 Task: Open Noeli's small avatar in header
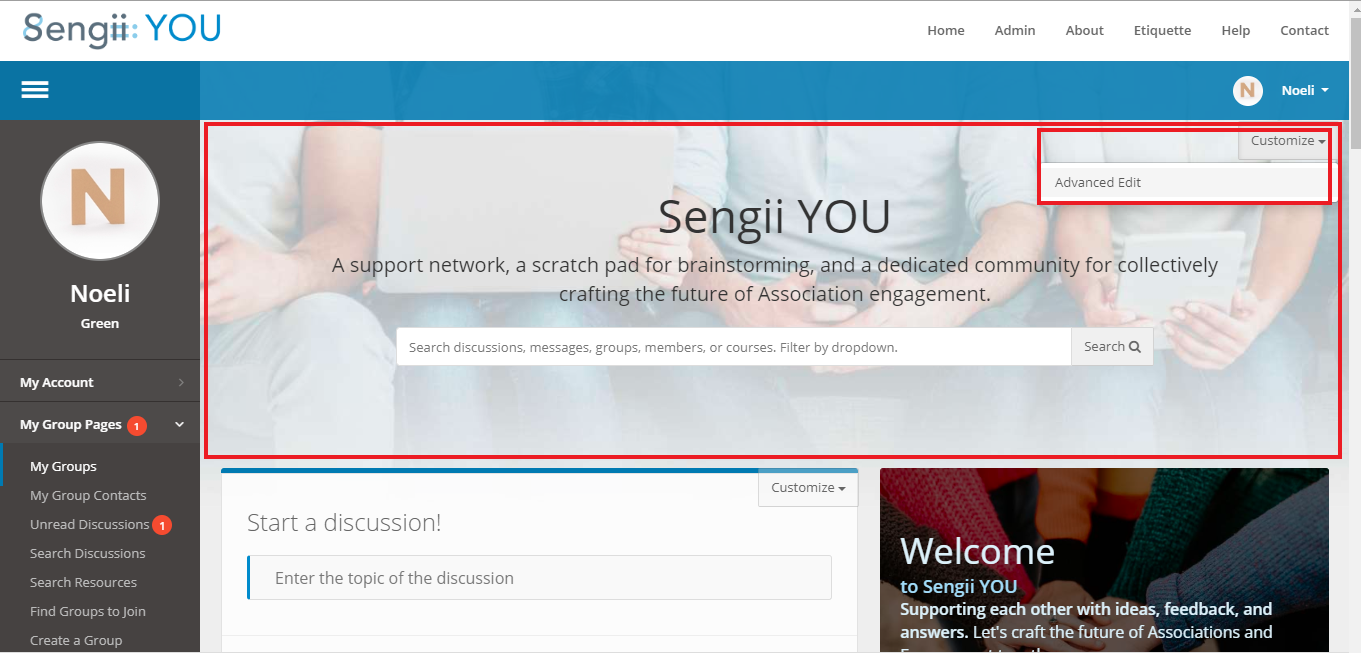pos(1247,91)
